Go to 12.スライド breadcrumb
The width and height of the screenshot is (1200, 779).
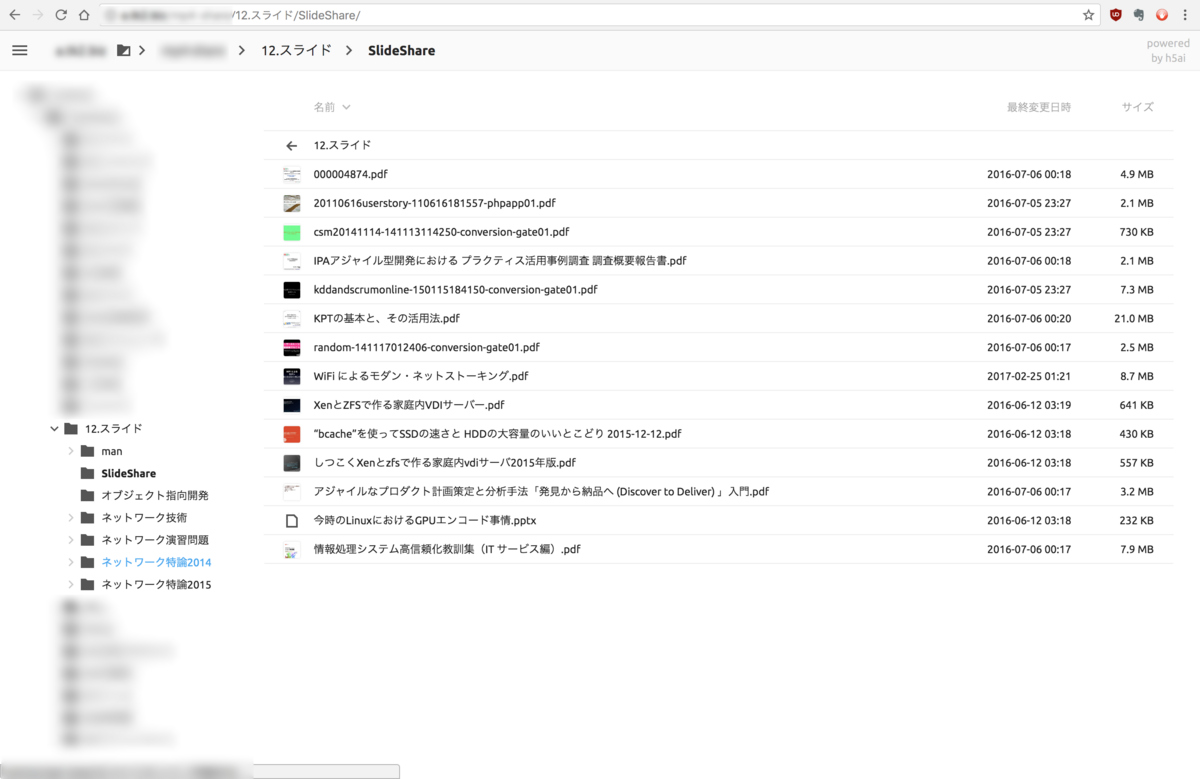(295, 50)
